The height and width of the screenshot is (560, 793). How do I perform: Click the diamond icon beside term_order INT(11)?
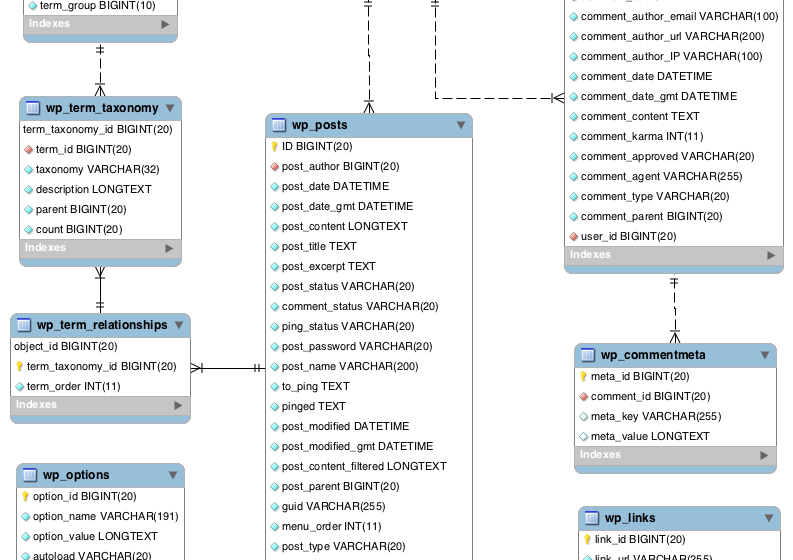pyautogui.click(x=20, y=386)
